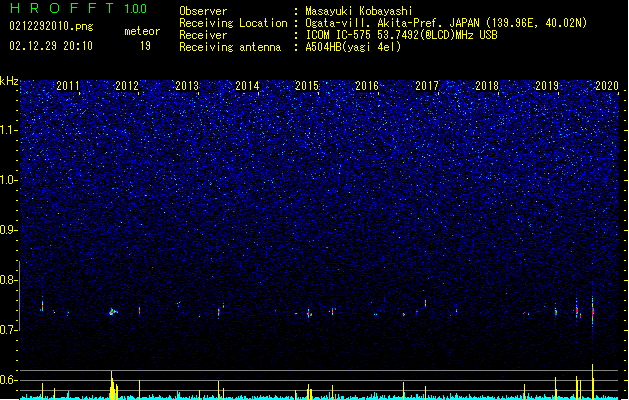Click the 2017 time marker
This screenshot has height=400, width=629.
click(427, 86)
